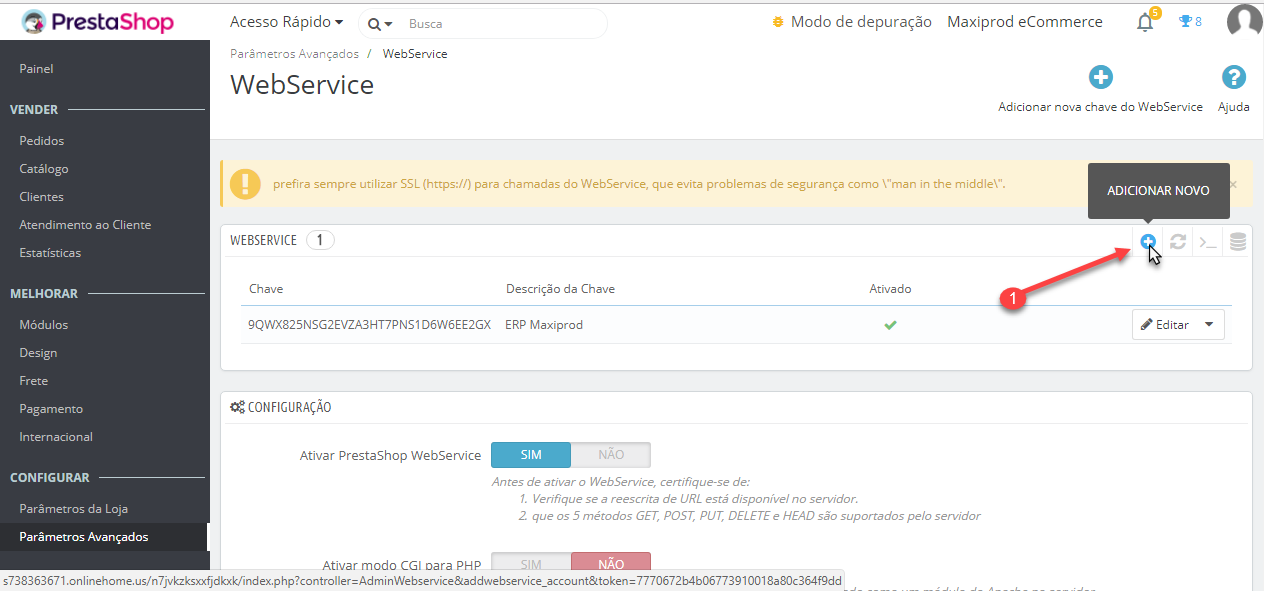The image size is (1264, 591).
Task: Click the WebService breadcrumb item
Action: (x=415, y=54)
